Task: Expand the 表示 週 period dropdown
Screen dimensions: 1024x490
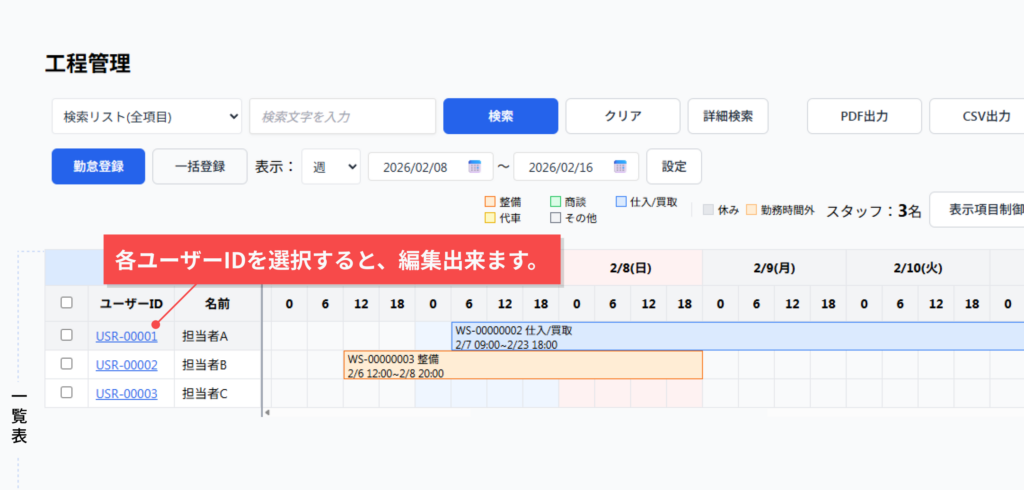Action: pyautogui.click(x=331, y=167)
